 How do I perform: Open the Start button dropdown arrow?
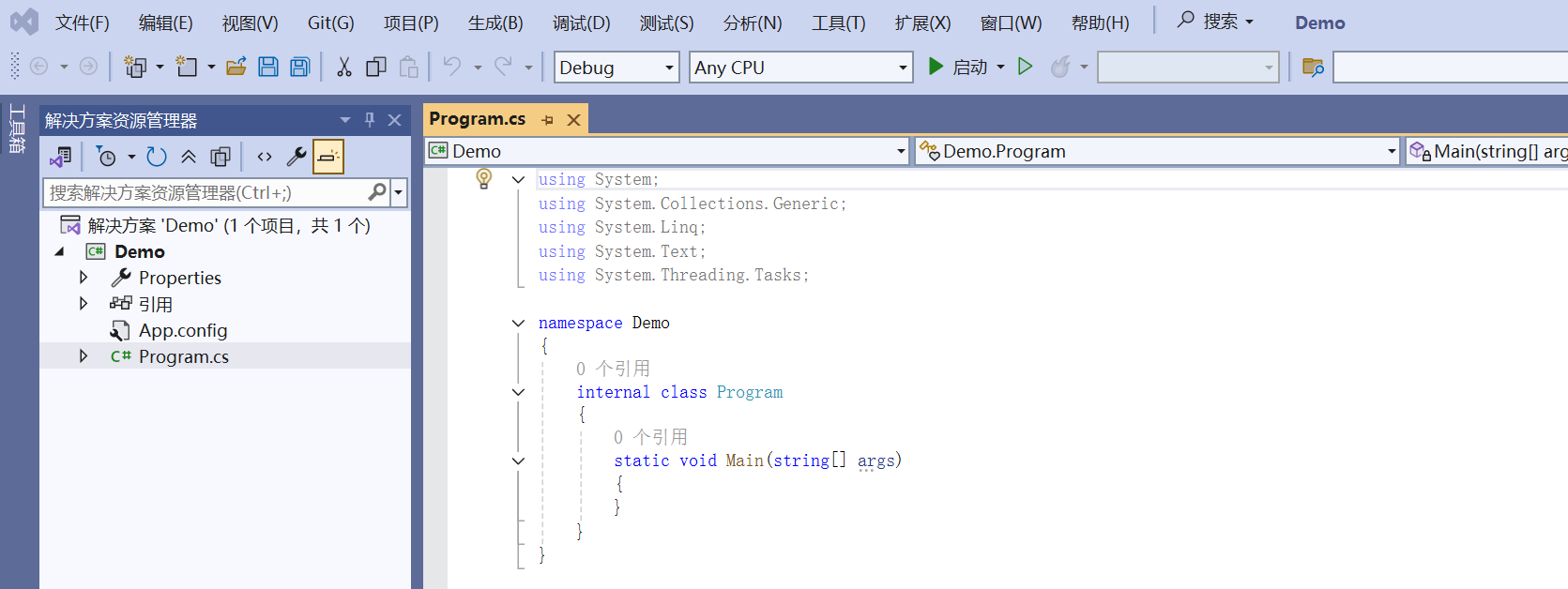(1000, 68)
